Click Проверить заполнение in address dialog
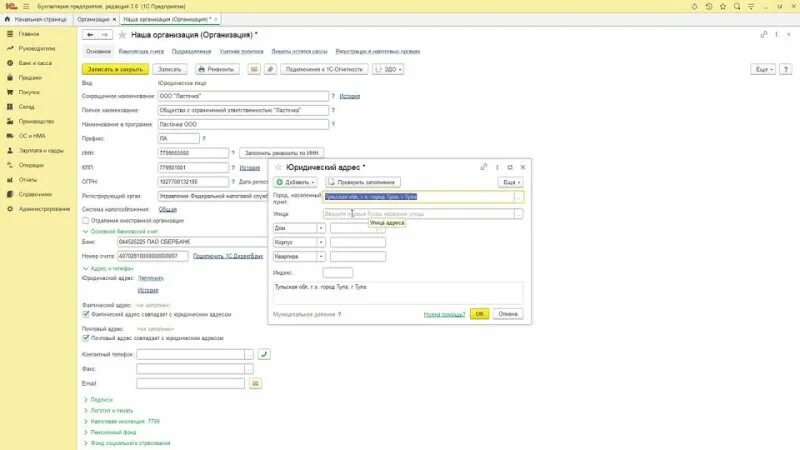Image resolution: width=800 pixels, height=450 pixels. [x=362, y=182]
